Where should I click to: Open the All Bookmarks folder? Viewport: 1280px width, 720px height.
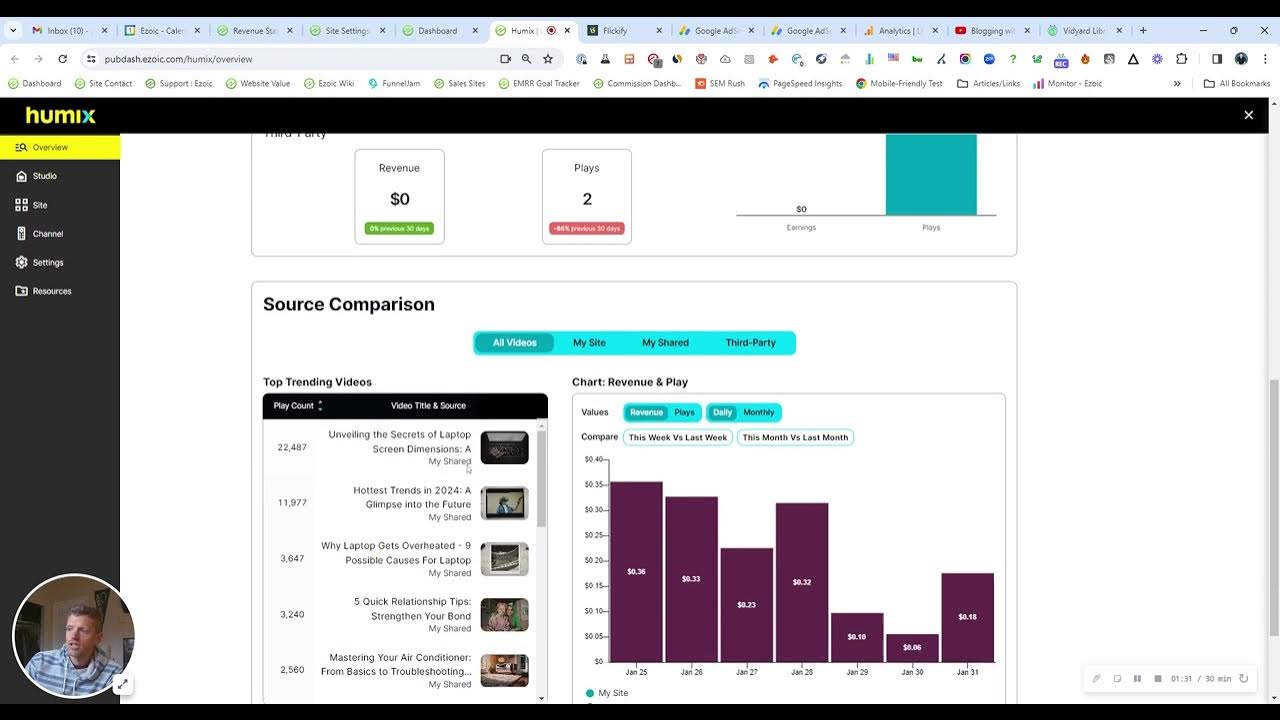point(1237,84)
